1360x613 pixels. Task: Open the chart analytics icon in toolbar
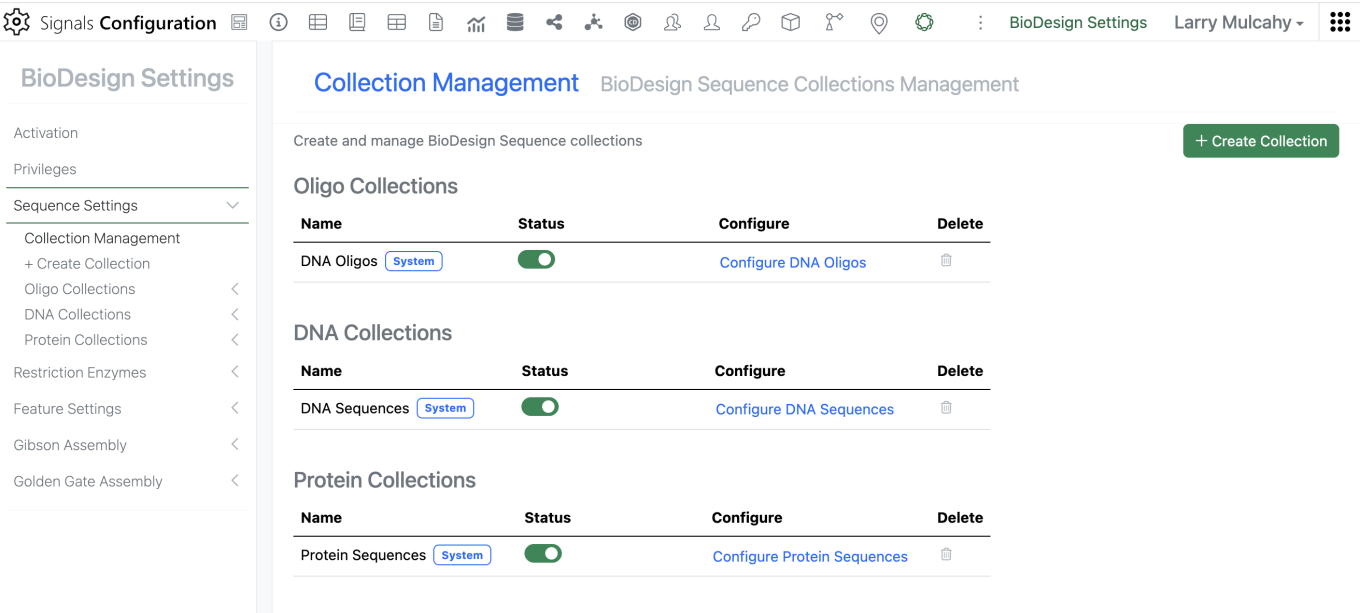(476, 22)
